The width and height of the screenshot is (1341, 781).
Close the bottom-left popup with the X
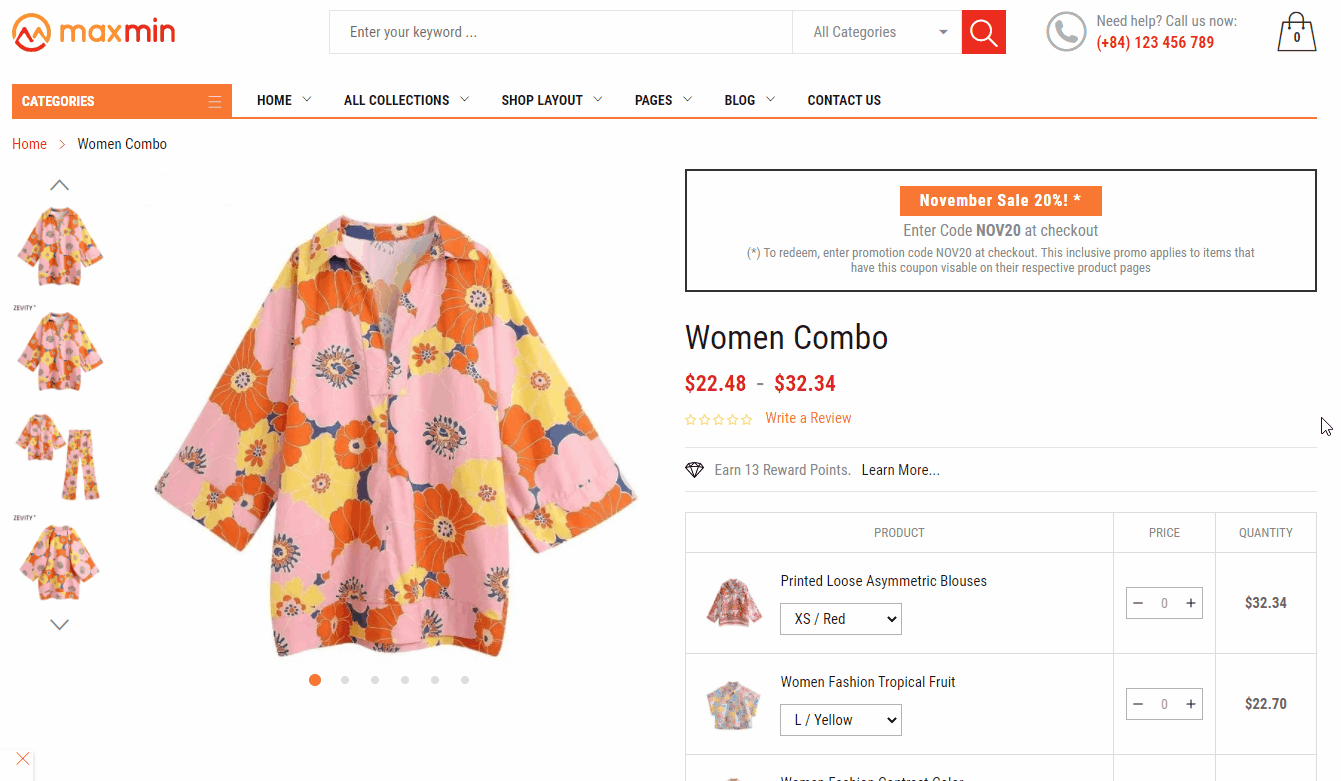click(x=22, y=759)
